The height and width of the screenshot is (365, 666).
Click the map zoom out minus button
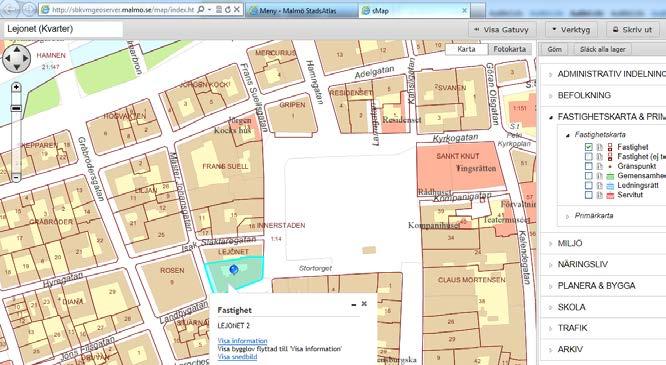pyautogui.click(x=16, y=177)
